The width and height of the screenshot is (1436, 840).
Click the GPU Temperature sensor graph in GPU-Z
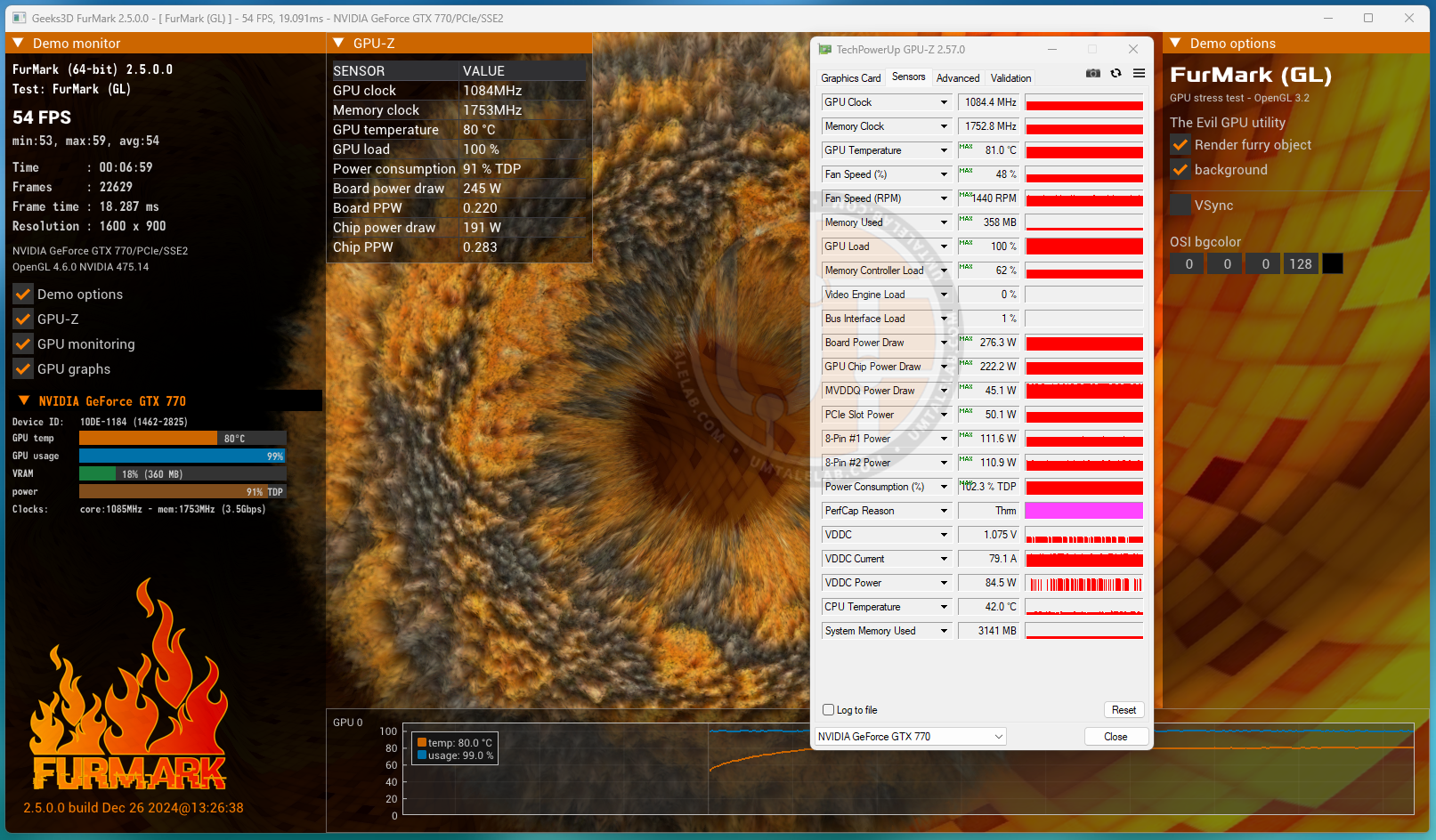pyautogui.click(x=1083, y=150)
